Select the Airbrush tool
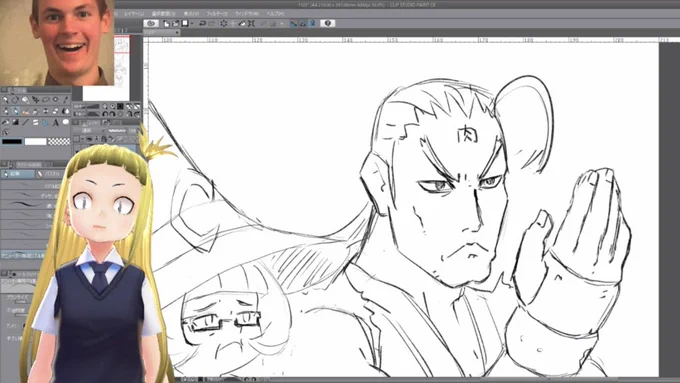Screen dimensions: 680x383 click(x=36, y=111)
